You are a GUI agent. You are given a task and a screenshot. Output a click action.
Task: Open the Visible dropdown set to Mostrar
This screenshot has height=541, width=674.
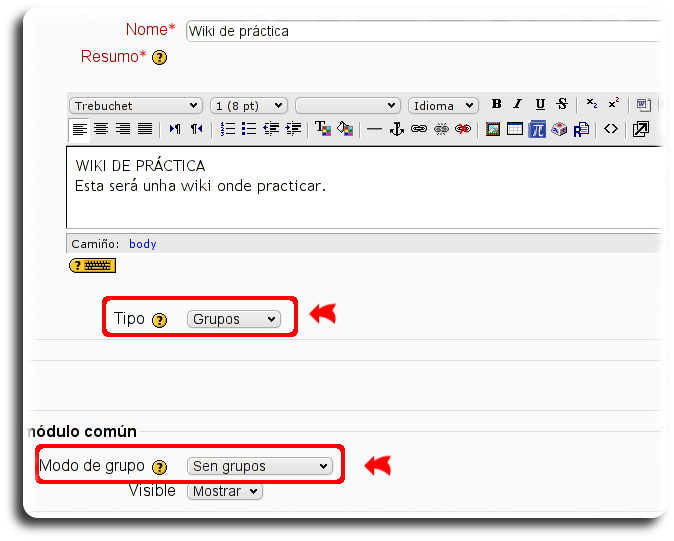point(225,491)
